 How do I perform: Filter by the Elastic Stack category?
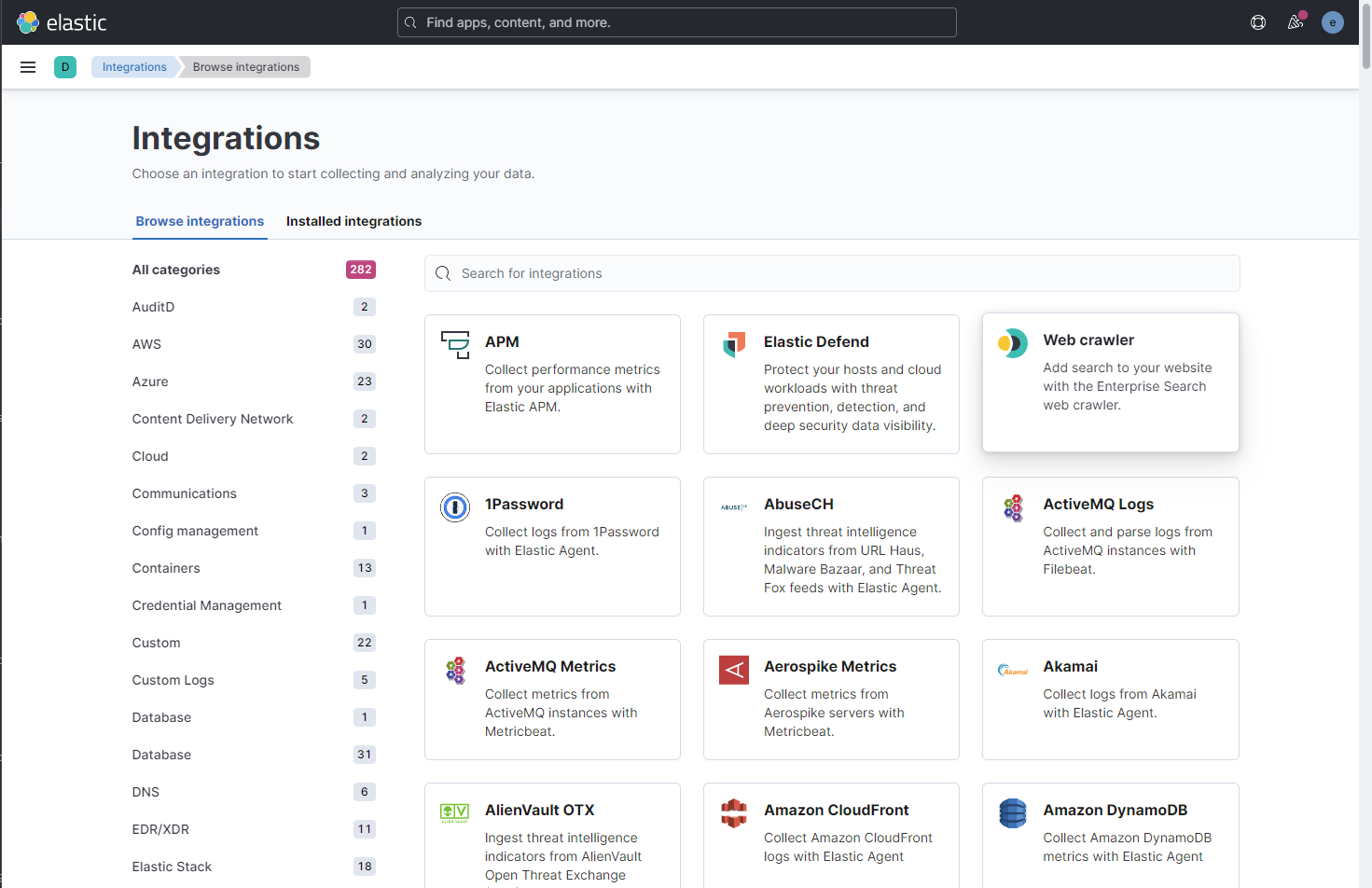tap(254, 867)
